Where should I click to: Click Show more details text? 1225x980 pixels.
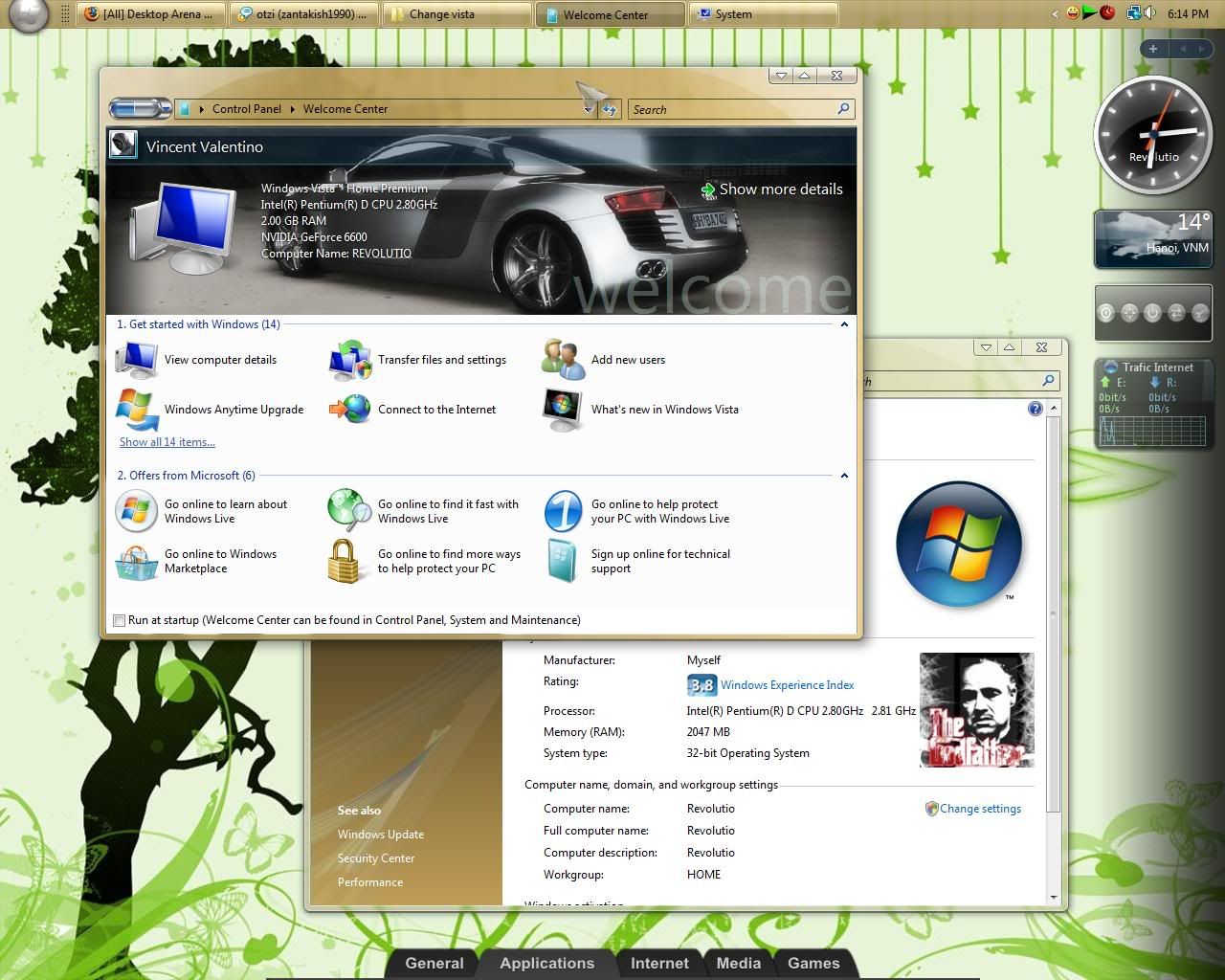coord(781,189)
